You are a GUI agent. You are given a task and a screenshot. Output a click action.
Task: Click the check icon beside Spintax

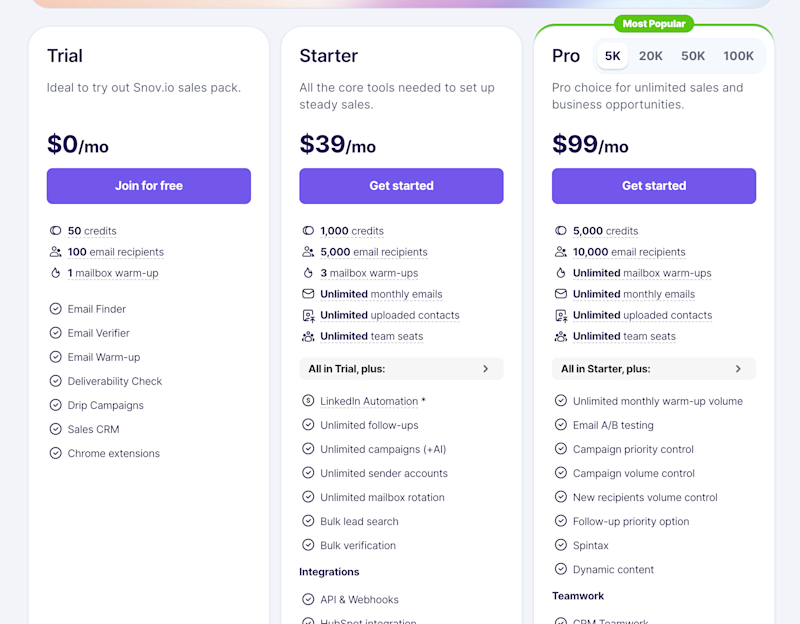(x=560, y=545)
